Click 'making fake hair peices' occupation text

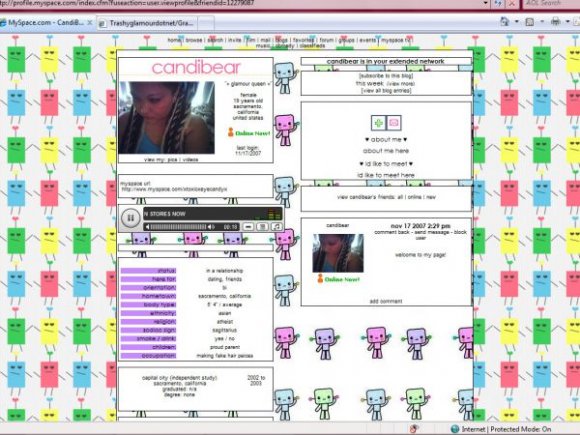coord(225,356)
